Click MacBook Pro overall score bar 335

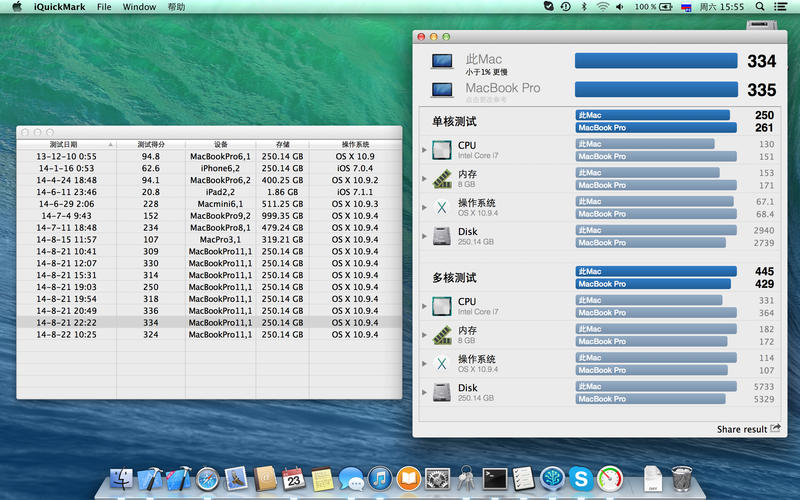click(x=656, y=89)
